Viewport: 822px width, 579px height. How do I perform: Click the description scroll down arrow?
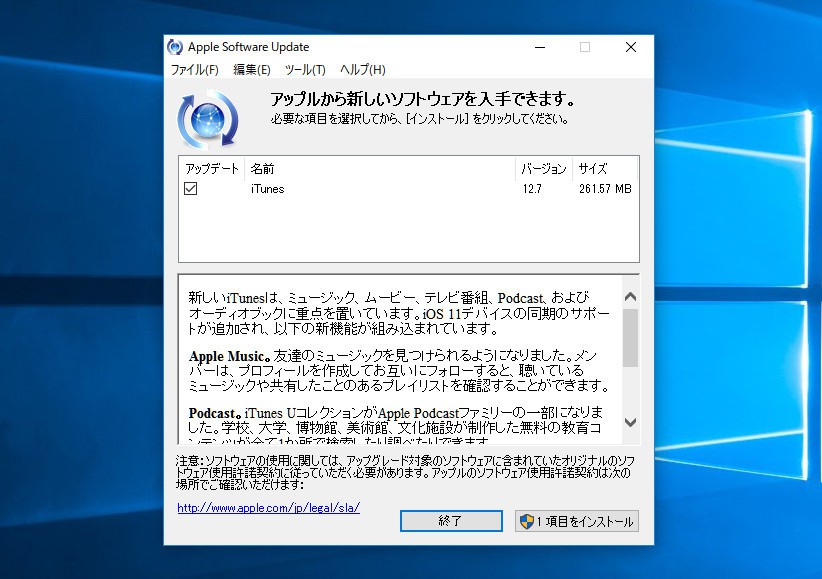[x=631, y=422]
